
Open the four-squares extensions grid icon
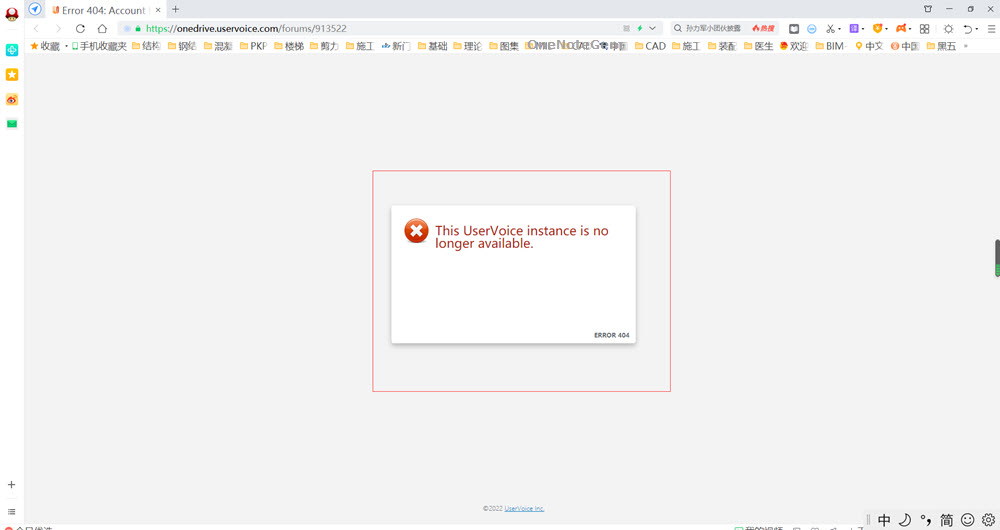pos(925,29)
